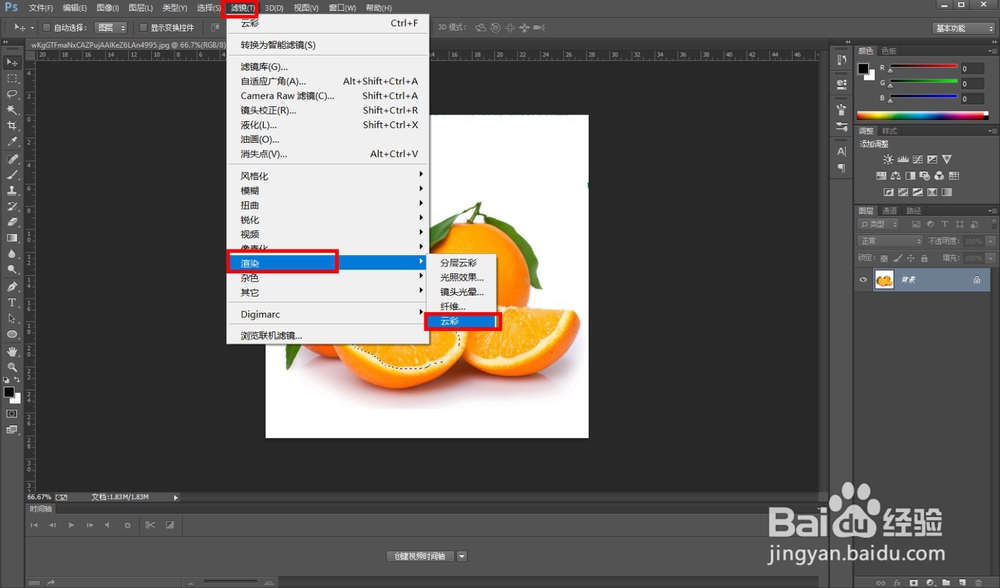This screenshot has height=588, width=1000.
Task: Open the 基本功能 workspace dropdown
Action: [x=964, y=28]
